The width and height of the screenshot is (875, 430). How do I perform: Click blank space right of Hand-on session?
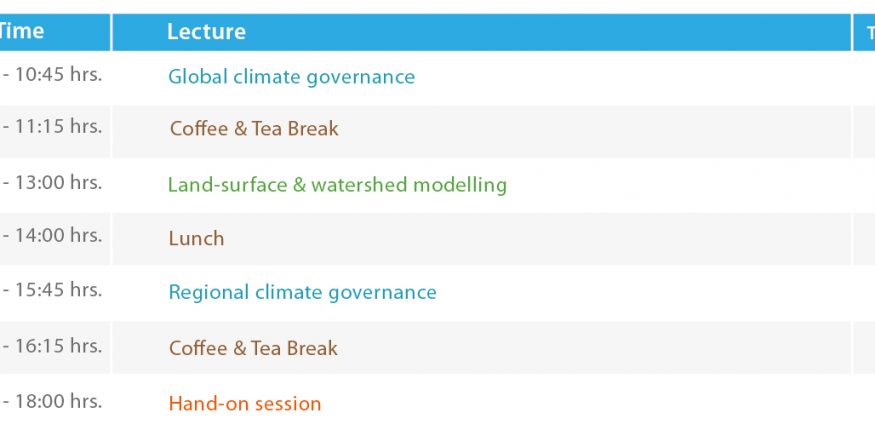click(x=586, y=403)
